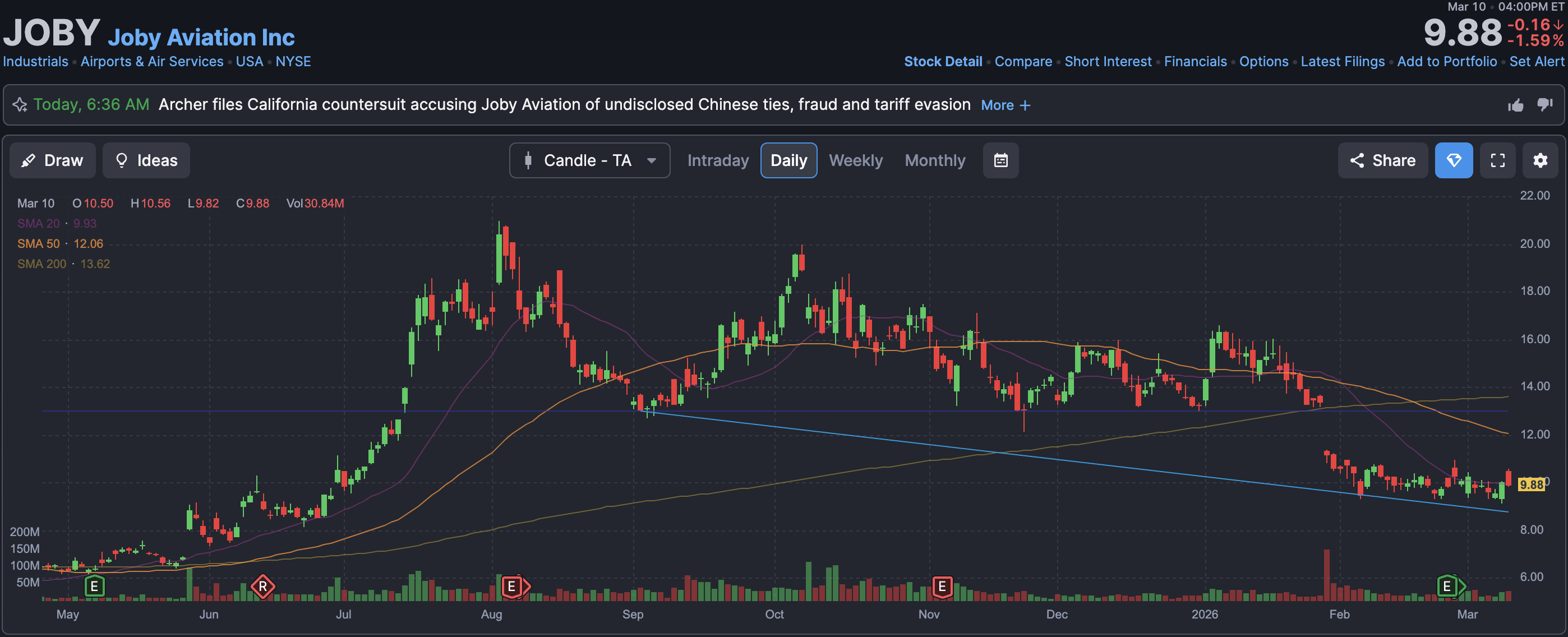Click the SMA 50 orange indicator label

point(38,244)
